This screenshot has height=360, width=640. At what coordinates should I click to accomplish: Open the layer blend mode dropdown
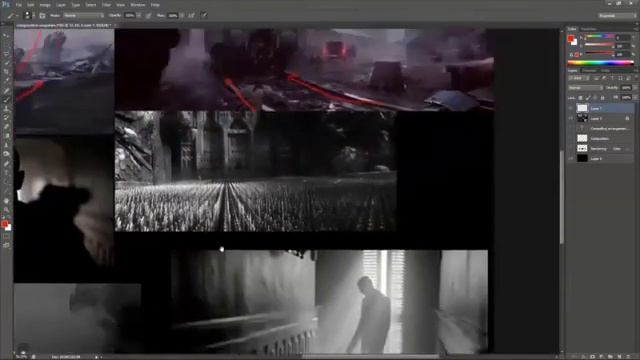(585, 88)
